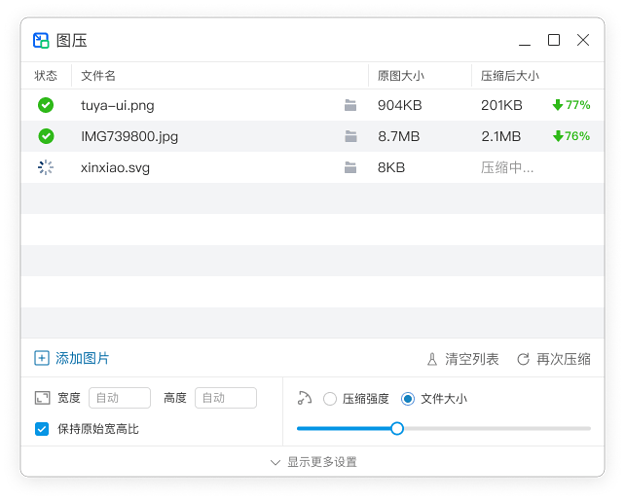Open folder for xinxiao.svg
This screenshot has width=624, height=500.
(350, 168)
